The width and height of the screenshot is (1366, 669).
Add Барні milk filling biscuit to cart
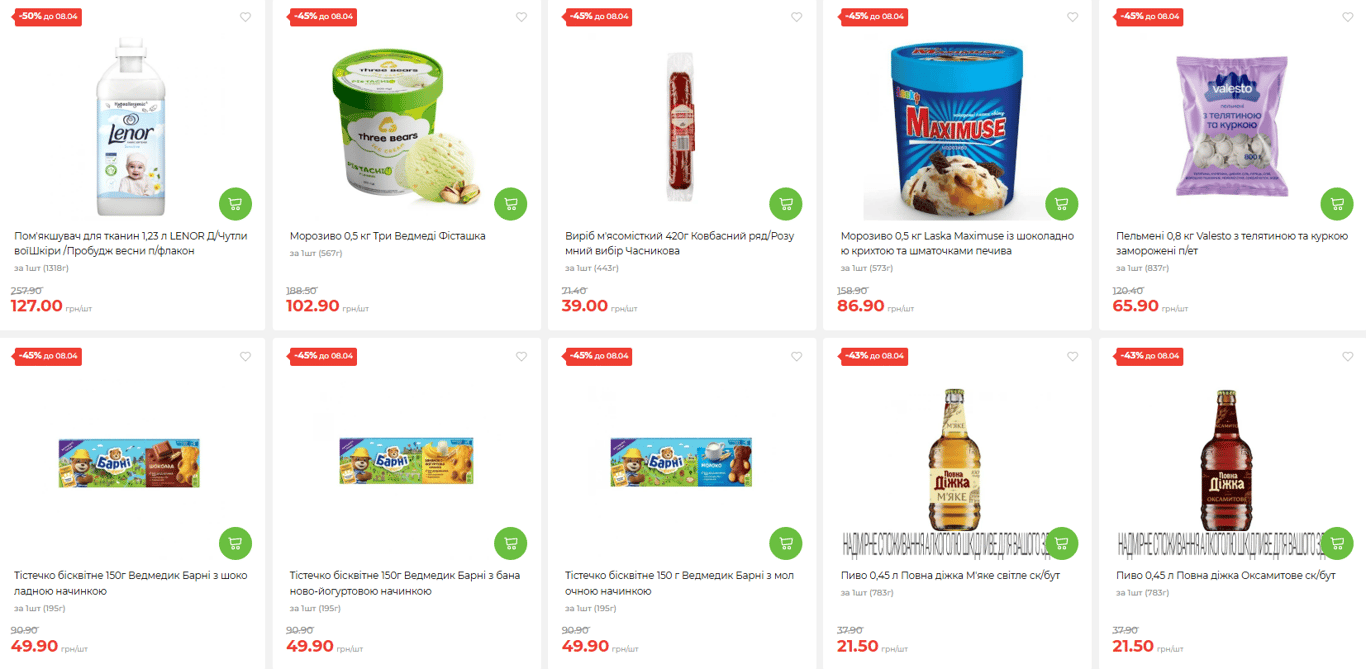[x=786, y=543]
